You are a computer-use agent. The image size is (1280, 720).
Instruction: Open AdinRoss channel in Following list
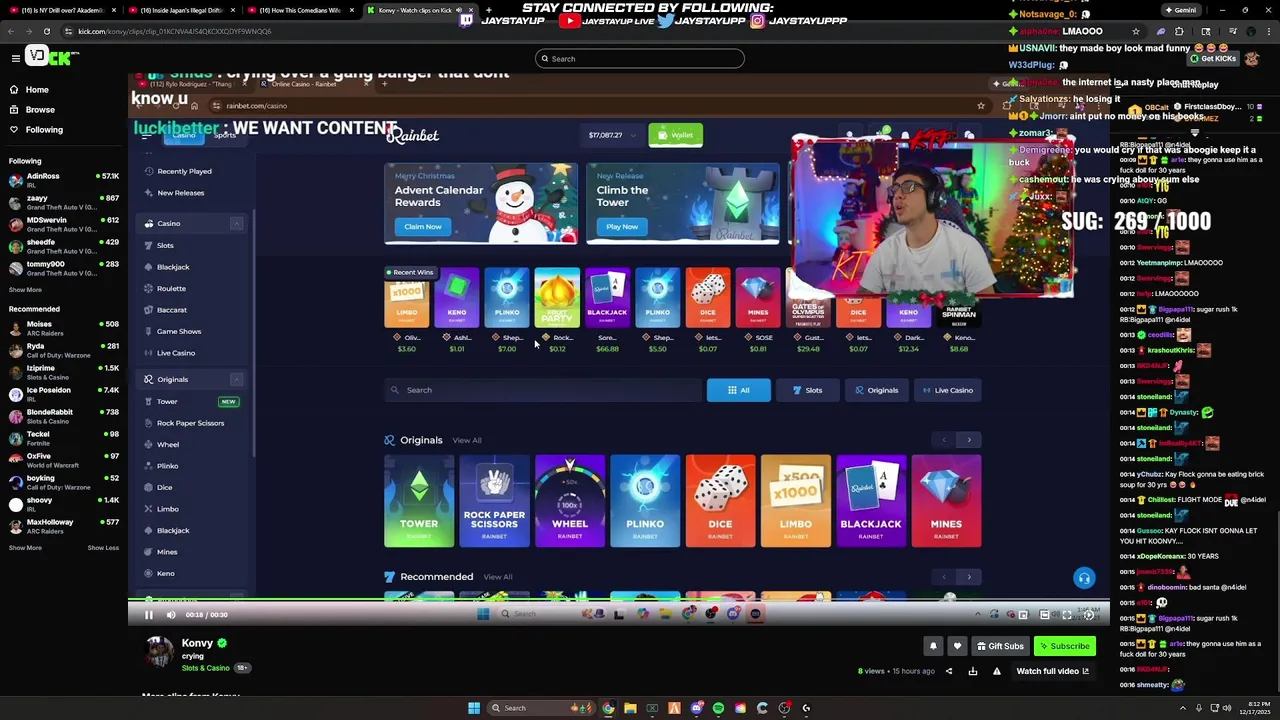64,180
